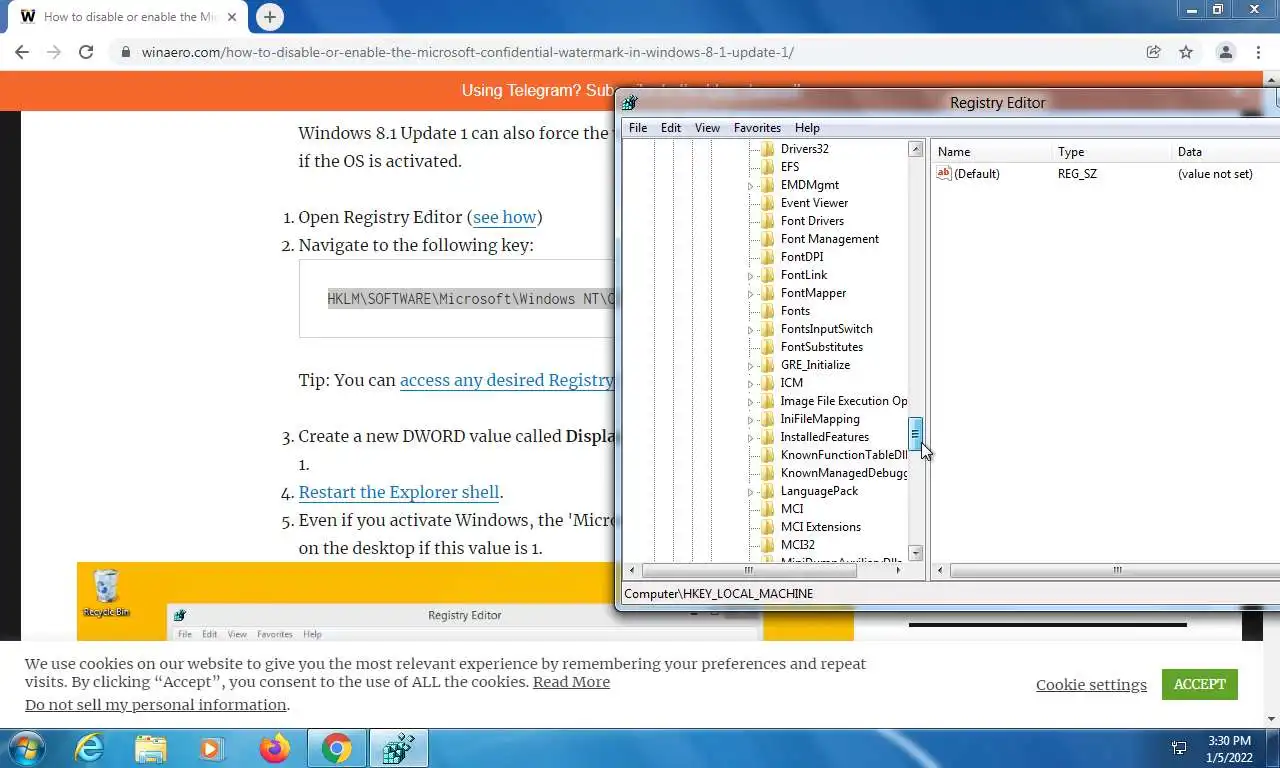Viewport: 1280px width, 768px height.
Task: Click tree pane horizontal scrollbar thumb
Action: coord(747,570)
